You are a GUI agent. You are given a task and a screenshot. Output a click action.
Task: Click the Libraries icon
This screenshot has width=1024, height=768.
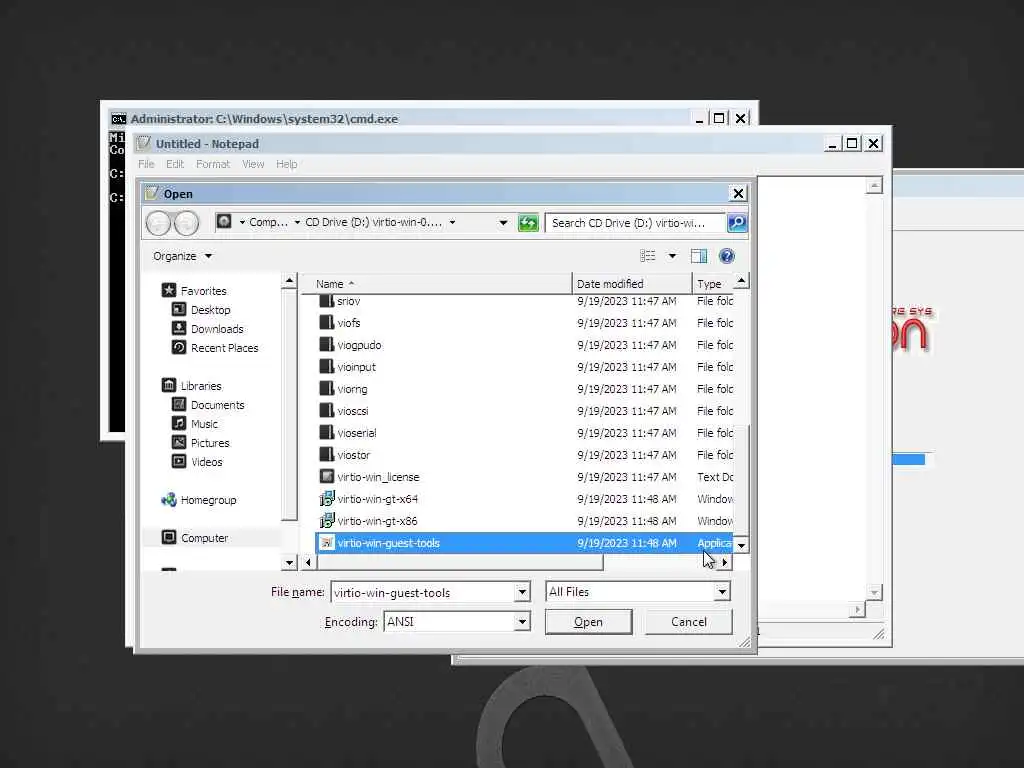(168, 385)
